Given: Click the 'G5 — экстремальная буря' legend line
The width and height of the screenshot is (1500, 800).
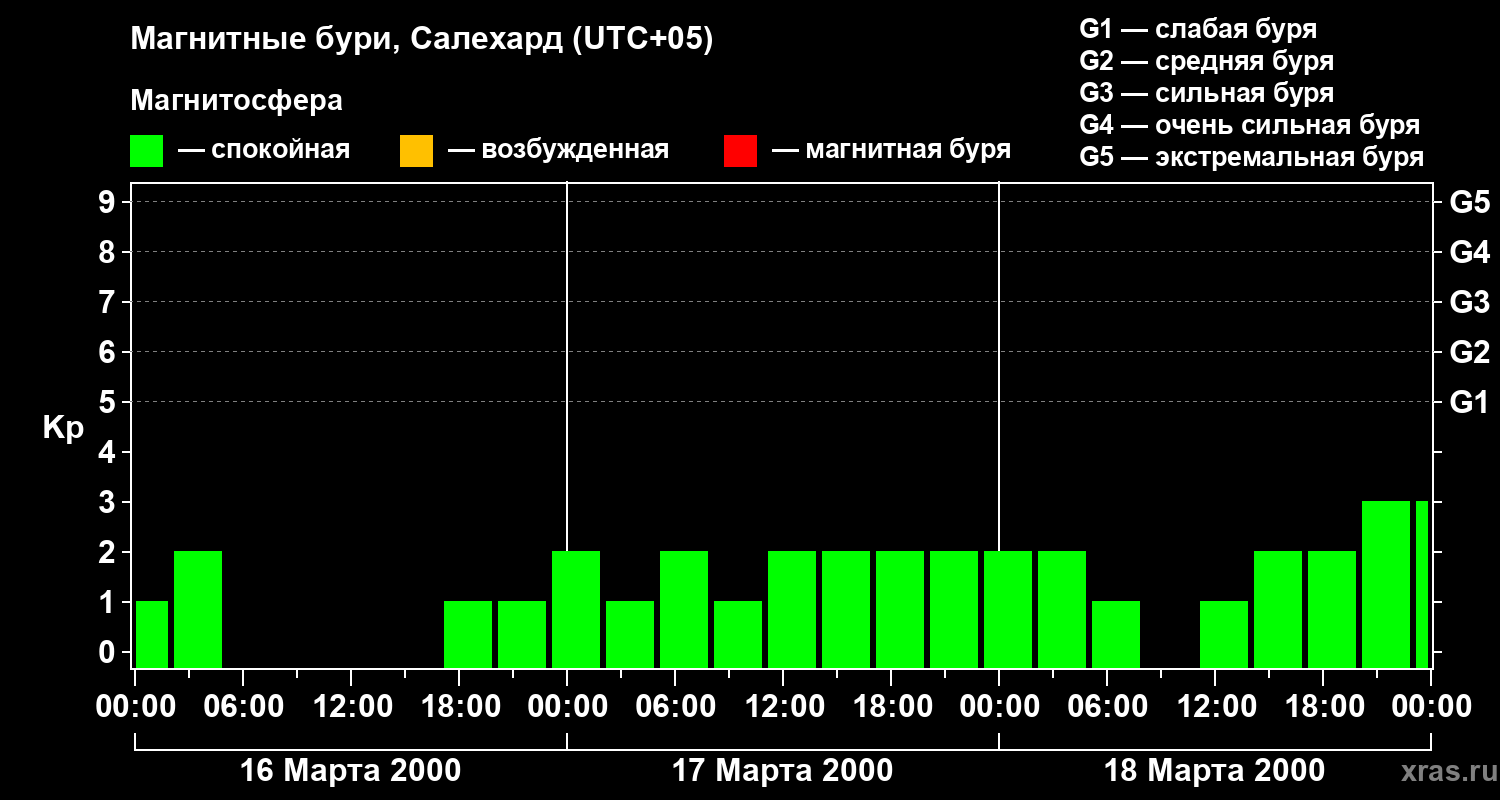Looking at the screenshot, I should 1251,158.
